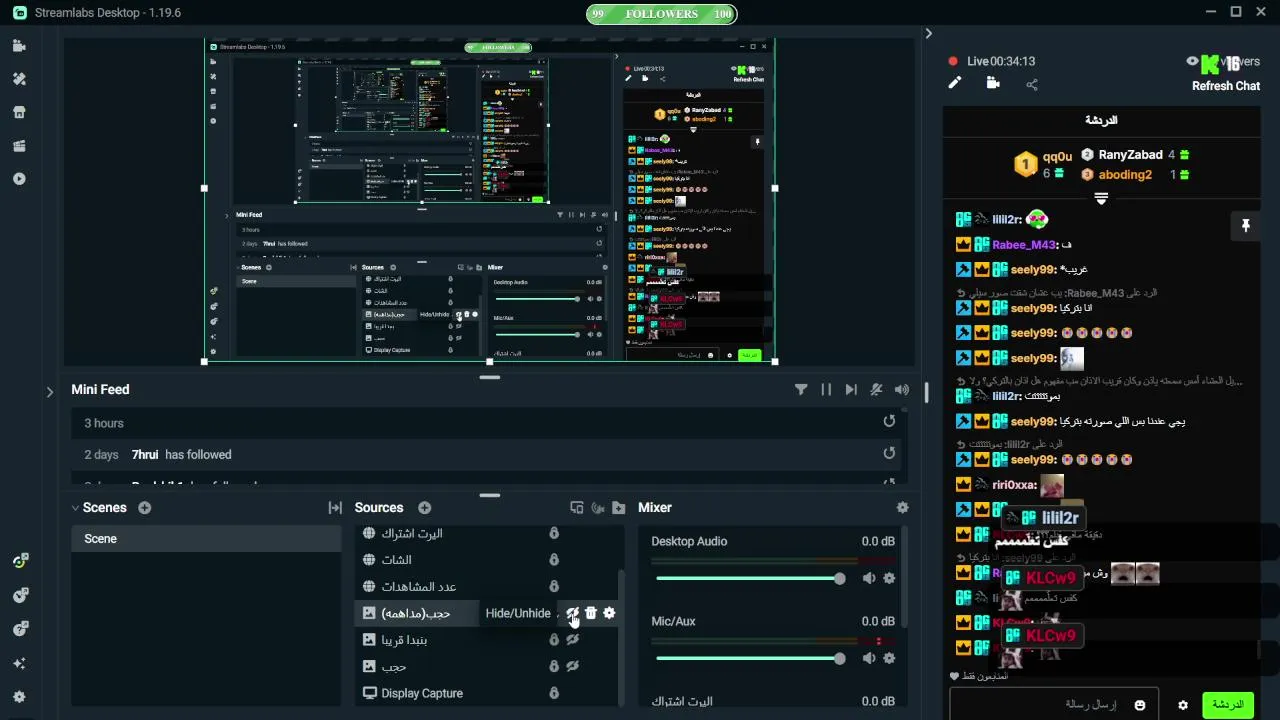Pin the chat with pin icon
The image size is (1280, 720).
[1245, 226]
